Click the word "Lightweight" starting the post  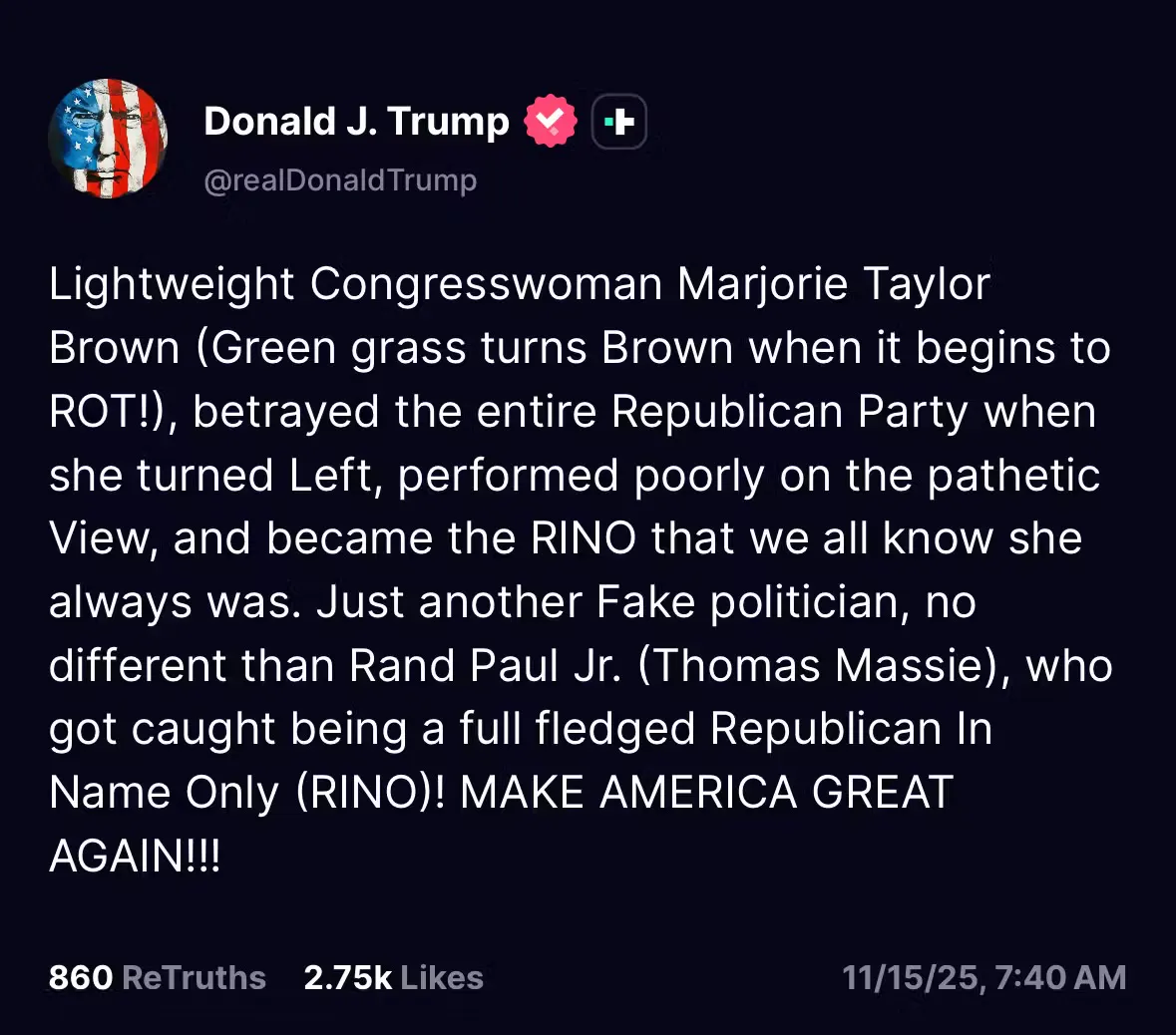[x=172, y=284]
